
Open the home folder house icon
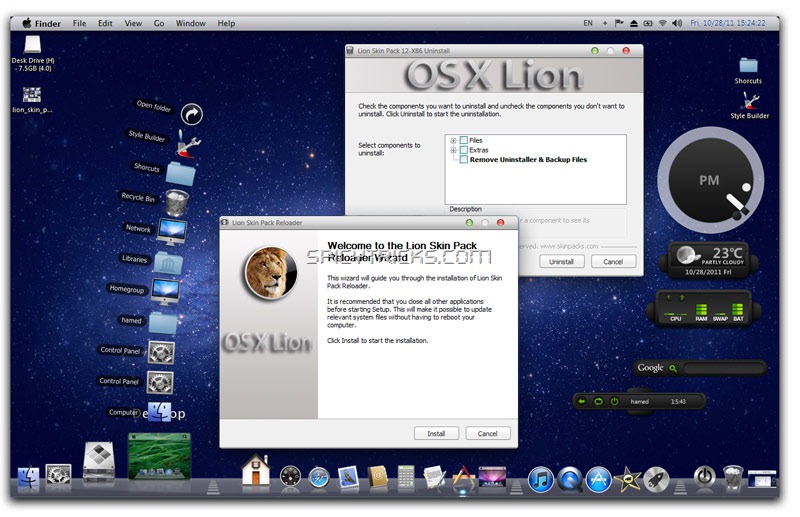coord(256,469)
